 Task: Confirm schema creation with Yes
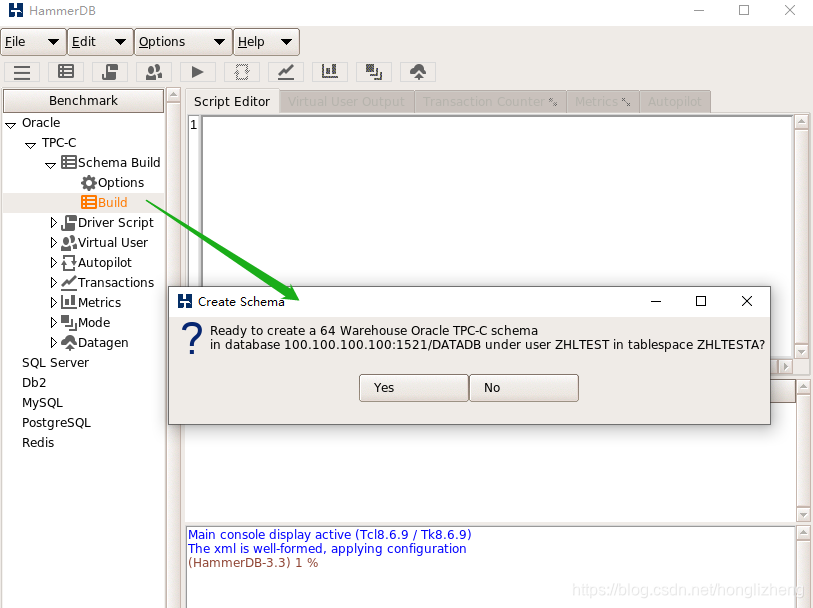coord(413,388)
